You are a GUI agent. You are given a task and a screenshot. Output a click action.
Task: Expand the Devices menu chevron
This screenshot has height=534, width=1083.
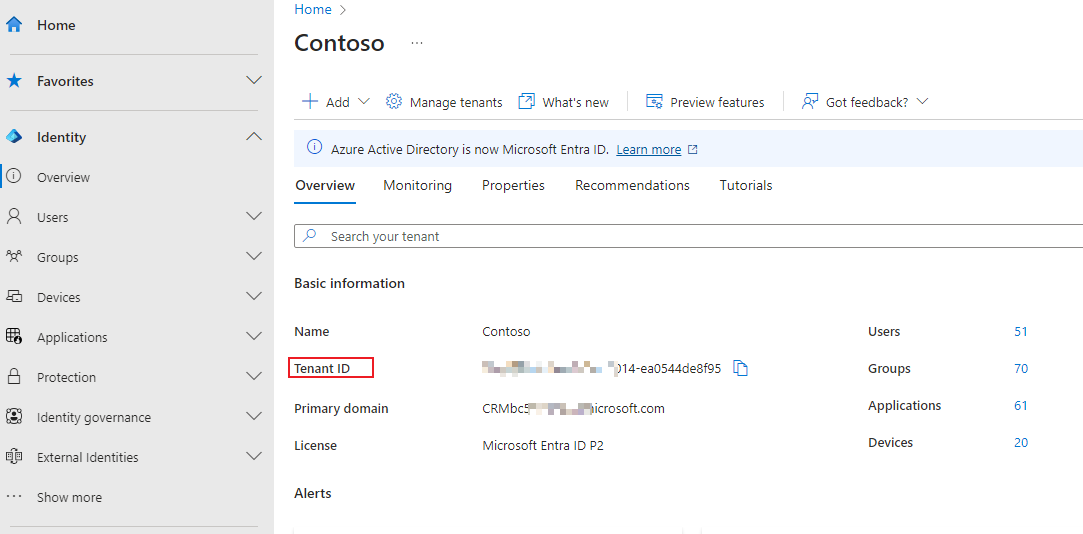(254, 296)
